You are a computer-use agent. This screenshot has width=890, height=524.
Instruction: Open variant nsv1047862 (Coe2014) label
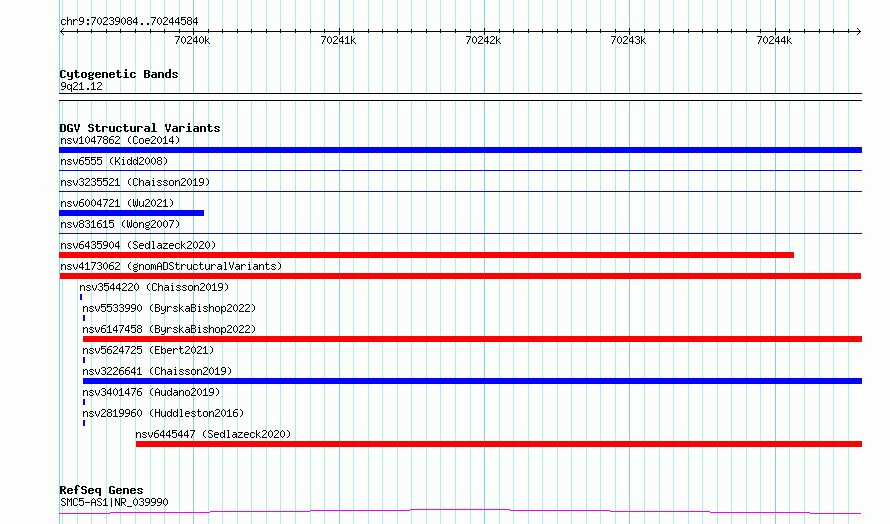(x=120, y=140)
